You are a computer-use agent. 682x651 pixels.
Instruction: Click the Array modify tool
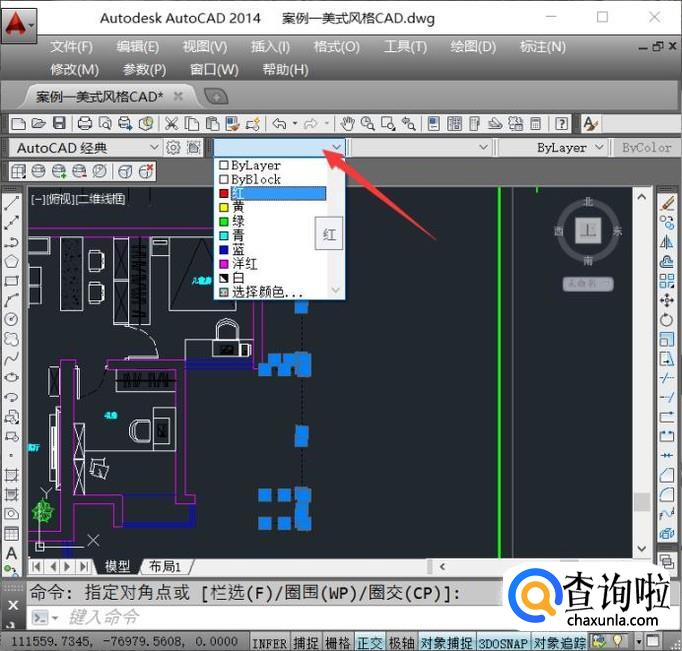coord(667,281)
